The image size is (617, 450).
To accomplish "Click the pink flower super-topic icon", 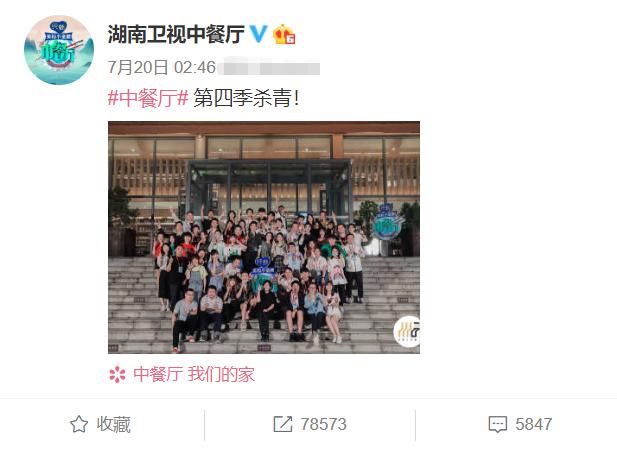I will tap(117, 374).
